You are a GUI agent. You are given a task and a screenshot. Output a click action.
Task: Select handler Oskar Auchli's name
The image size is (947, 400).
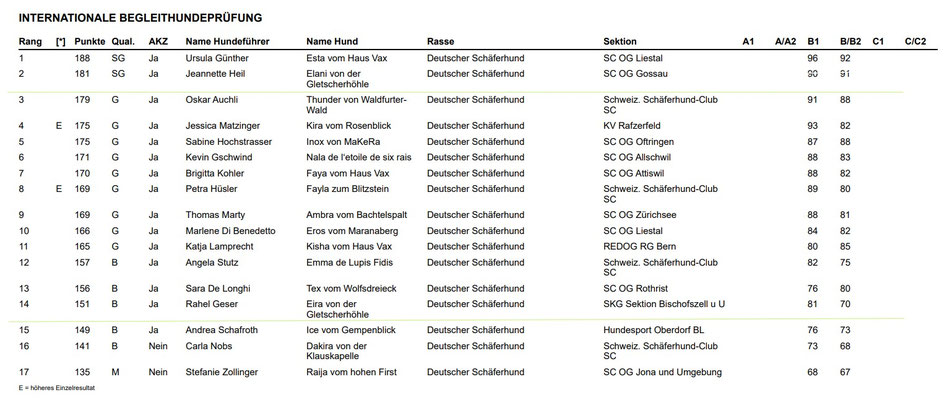(215, 100)
